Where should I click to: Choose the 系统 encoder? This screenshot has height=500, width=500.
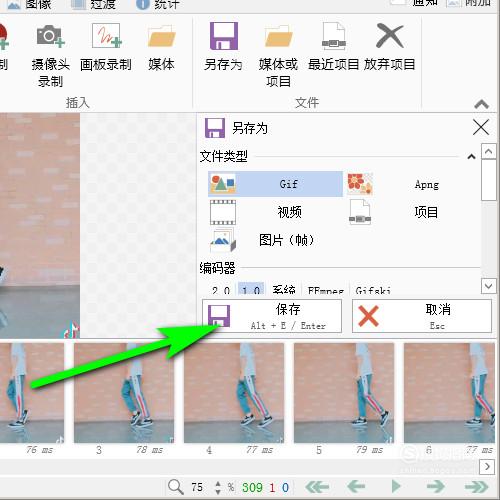tap(284, 289)
